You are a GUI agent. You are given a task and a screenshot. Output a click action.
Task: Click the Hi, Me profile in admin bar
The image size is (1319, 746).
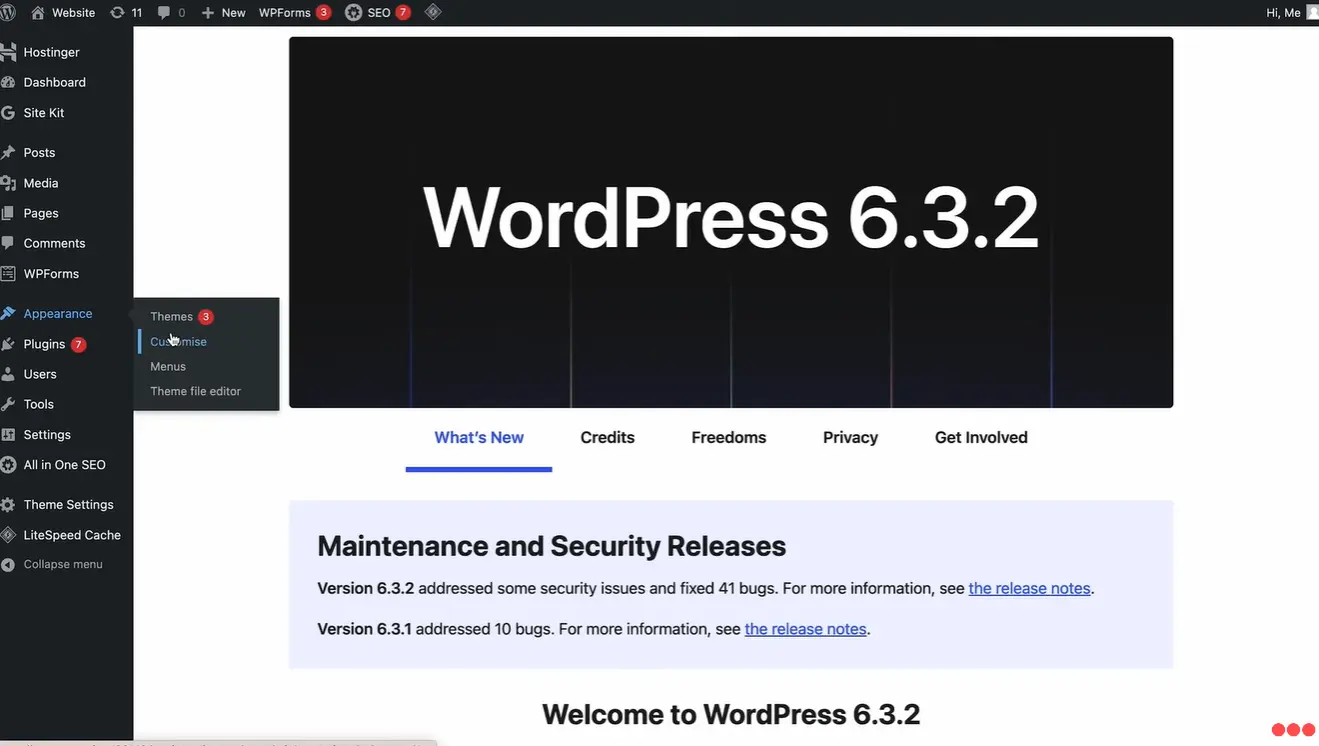click(x=1283, y=12)
